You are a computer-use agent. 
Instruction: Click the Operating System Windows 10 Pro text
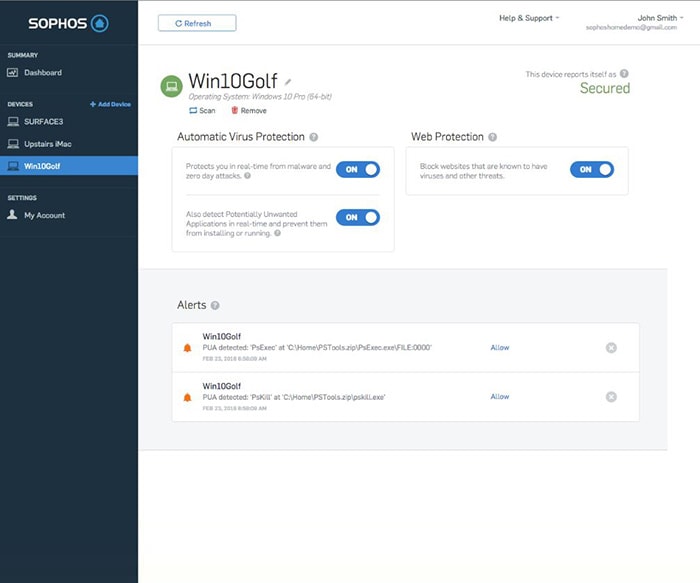260,97
